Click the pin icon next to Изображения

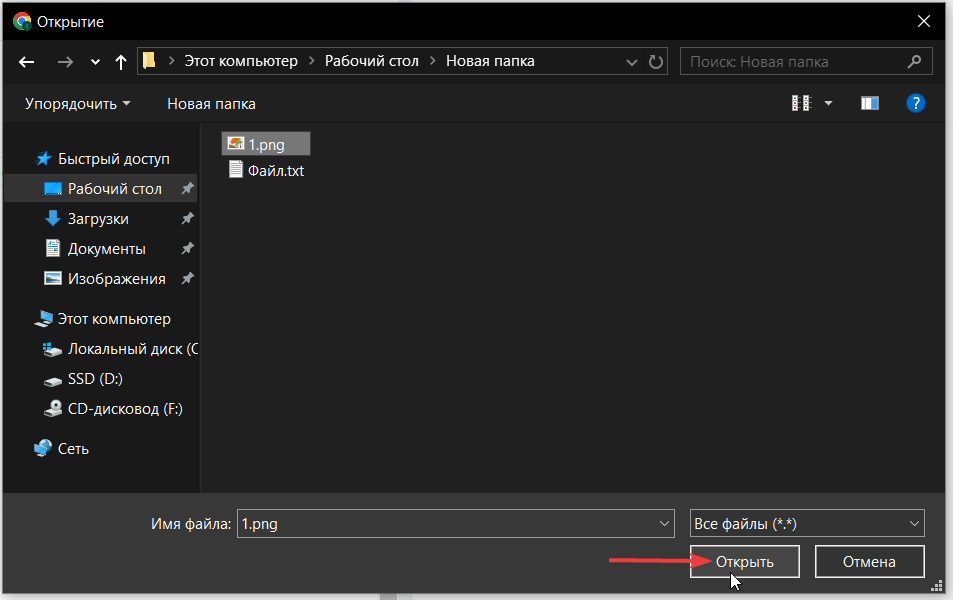click(187, 278)
